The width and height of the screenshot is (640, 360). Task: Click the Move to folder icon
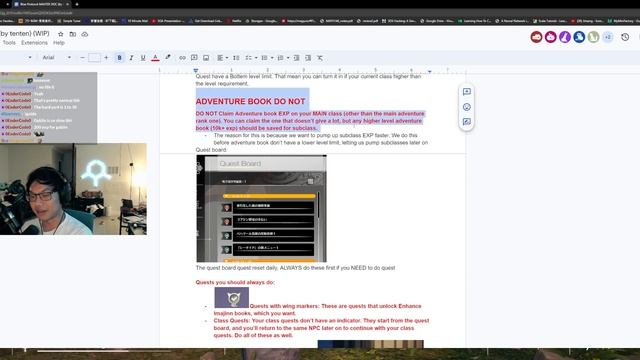[x=73, y=34]
